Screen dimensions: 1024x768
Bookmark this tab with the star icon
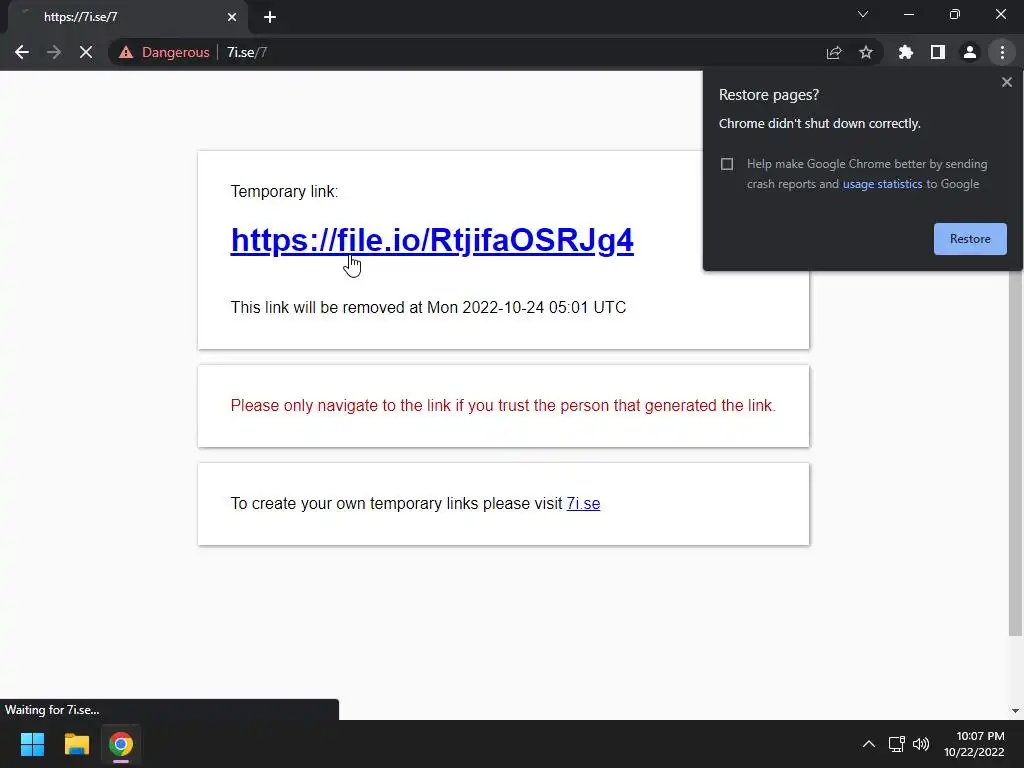866,52
